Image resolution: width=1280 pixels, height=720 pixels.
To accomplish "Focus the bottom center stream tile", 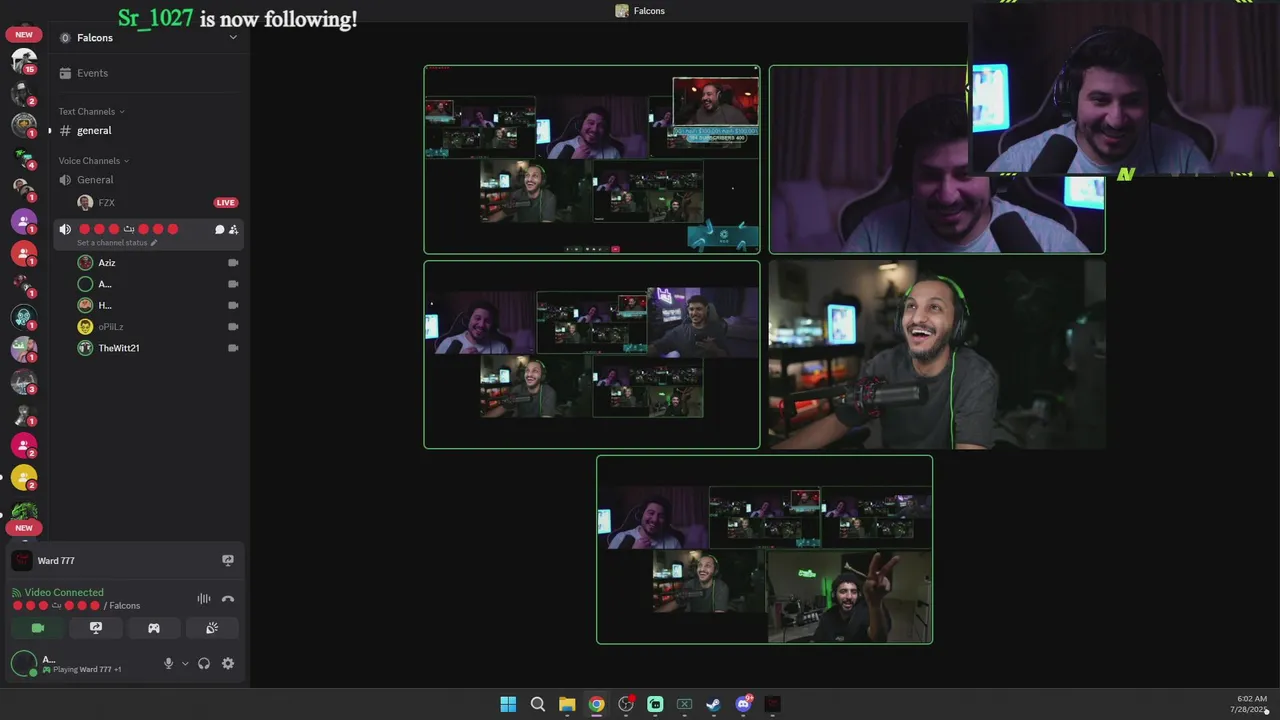I will (765, 550).
